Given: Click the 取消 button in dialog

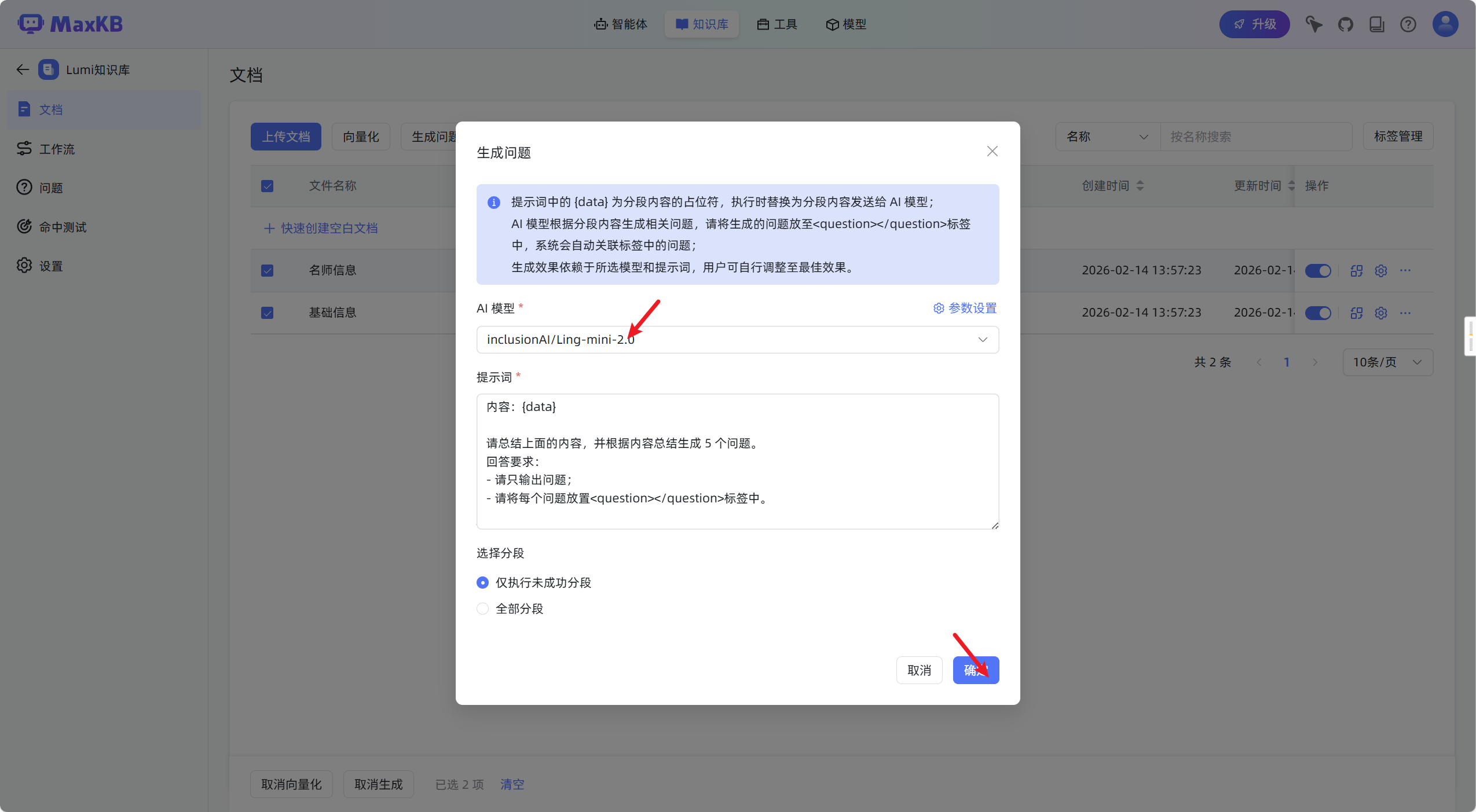Looking at the screenshot, I should [x=918, y=670].
